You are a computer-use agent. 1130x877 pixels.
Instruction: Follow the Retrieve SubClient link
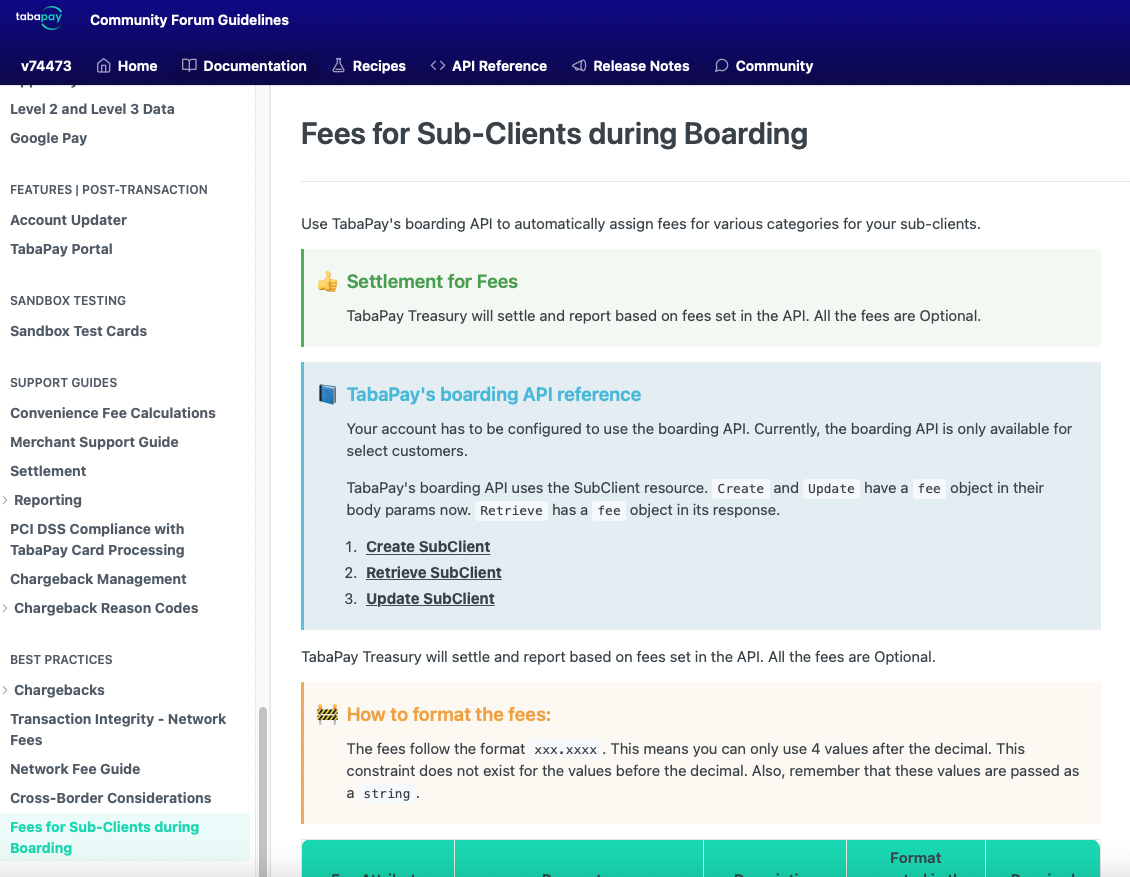pos(434,573)
